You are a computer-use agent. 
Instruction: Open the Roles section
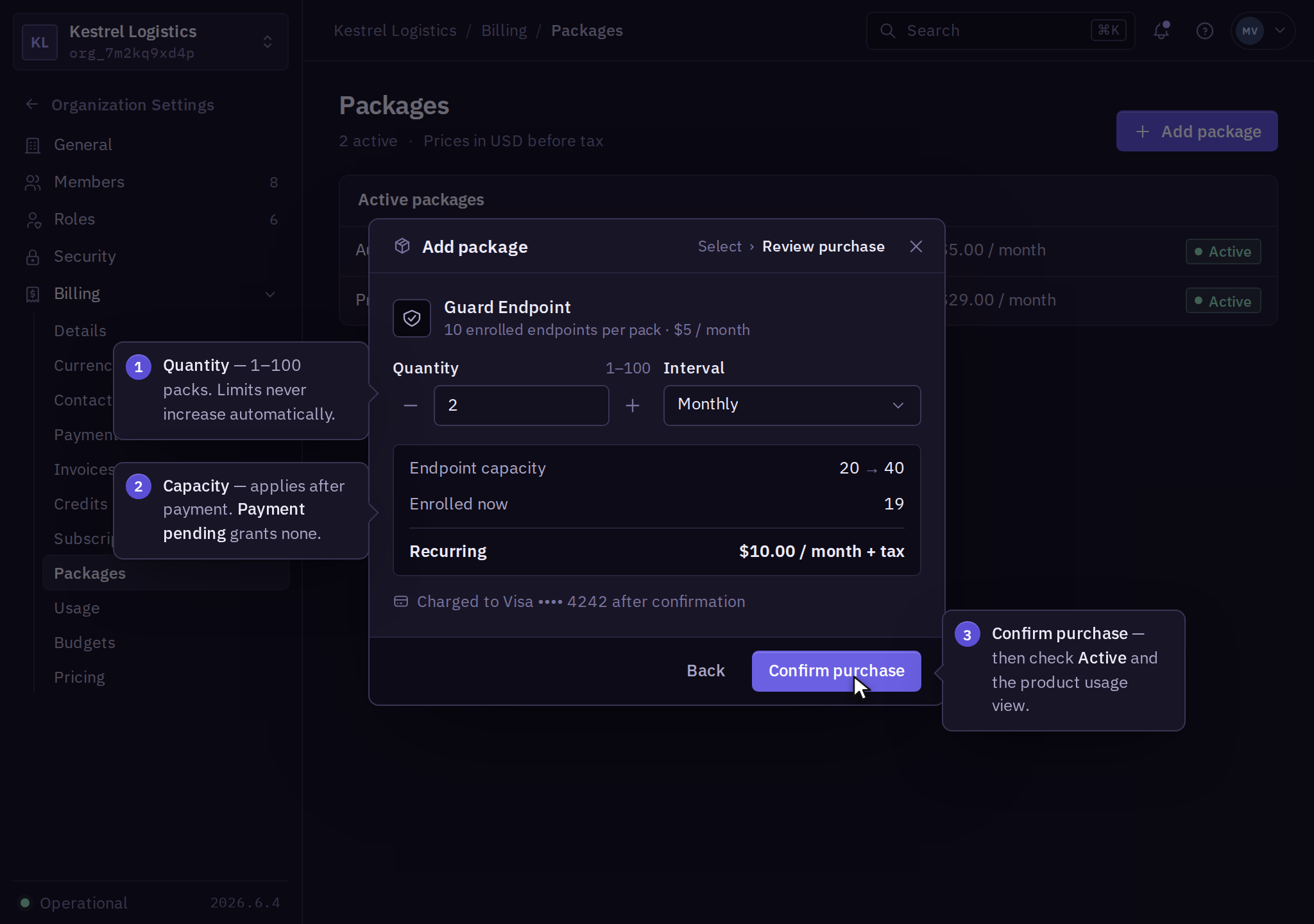[151, 219]
